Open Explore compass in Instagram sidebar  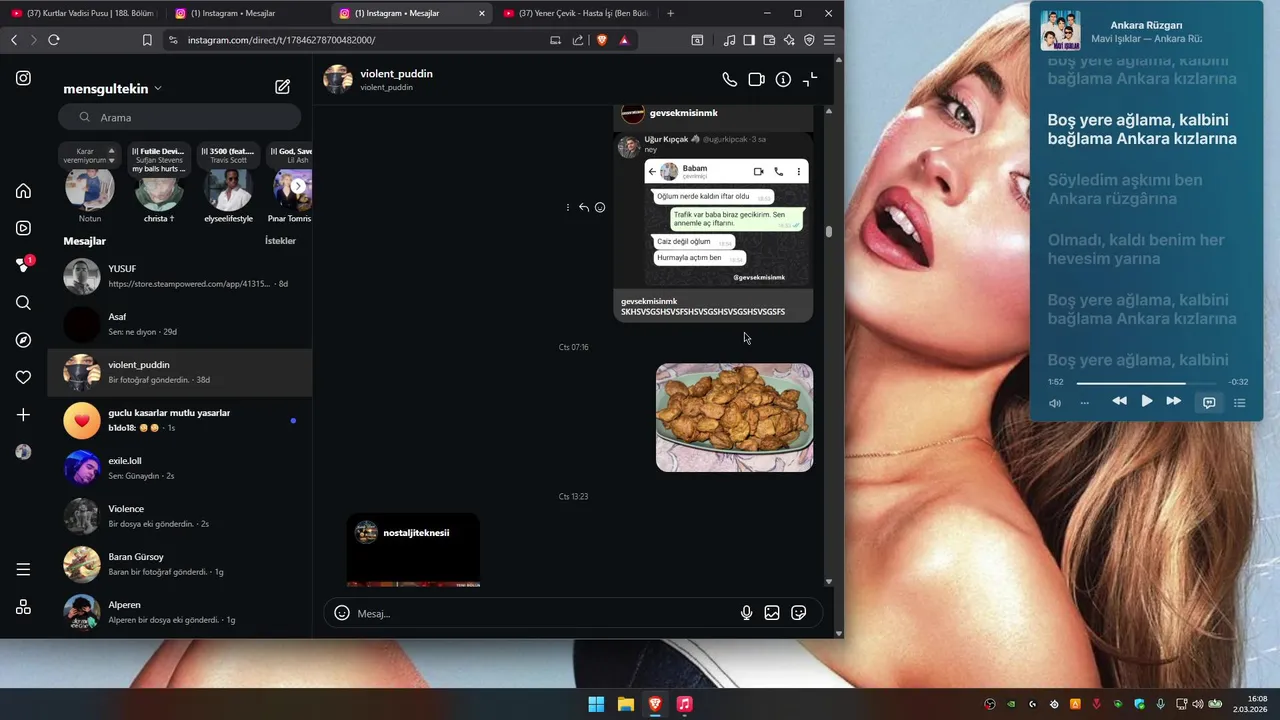click(x=23, y=340)
